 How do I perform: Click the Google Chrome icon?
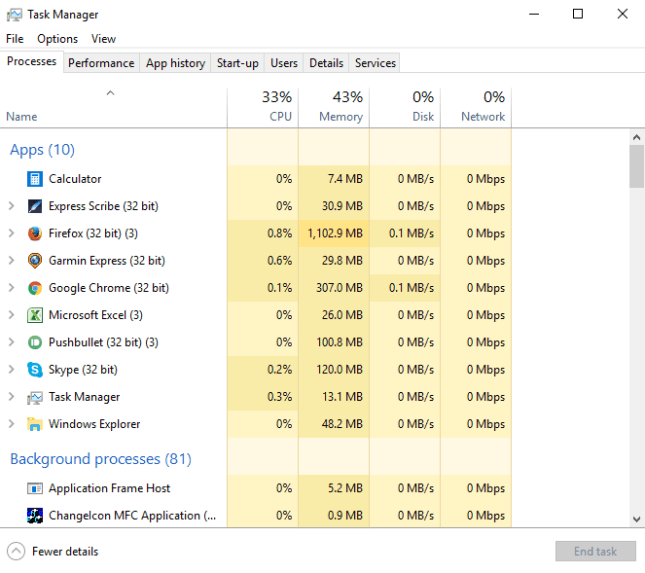35,288
